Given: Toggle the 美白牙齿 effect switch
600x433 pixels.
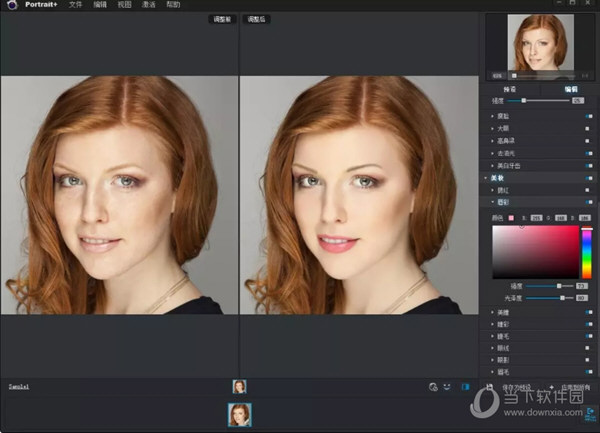Looking at the screenshot, I should (x=589, y=166).
